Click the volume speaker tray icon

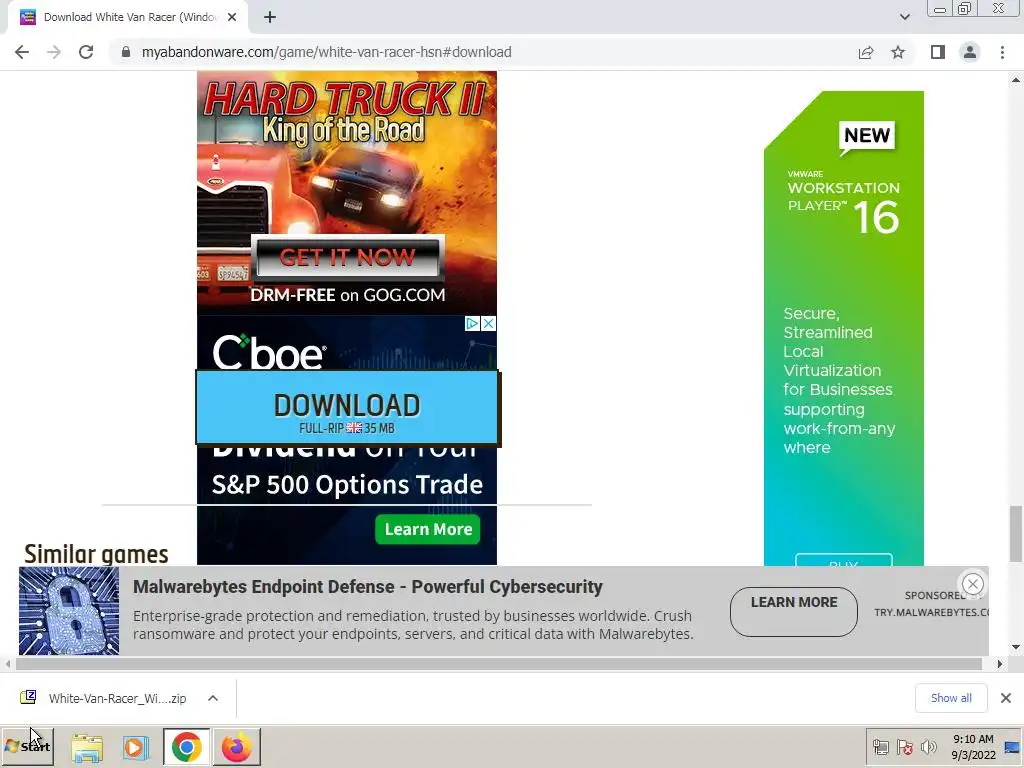(928, 747)
